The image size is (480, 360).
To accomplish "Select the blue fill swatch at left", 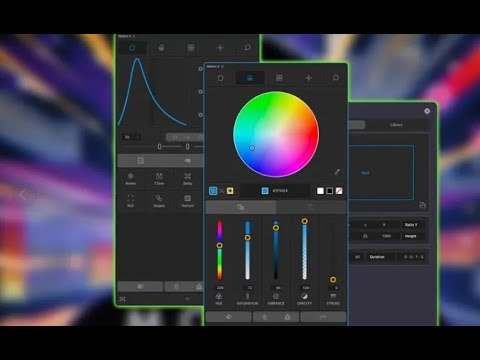I will (213, 191).
